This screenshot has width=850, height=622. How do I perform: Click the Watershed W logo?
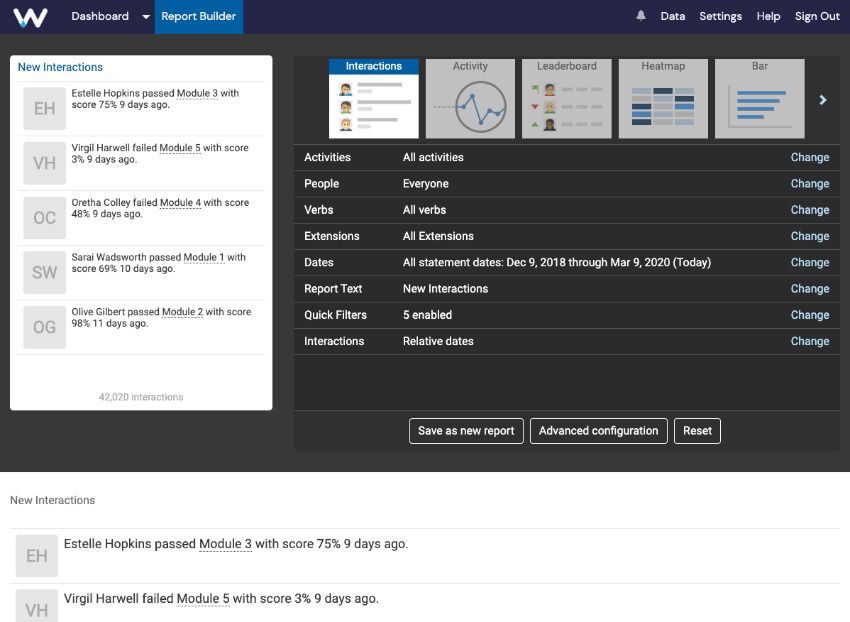[30, 17]
